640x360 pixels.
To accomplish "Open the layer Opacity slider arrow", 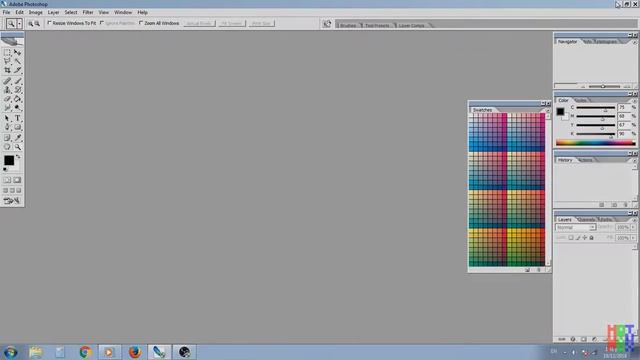I will pyautogui.click(x=633, y=227).
